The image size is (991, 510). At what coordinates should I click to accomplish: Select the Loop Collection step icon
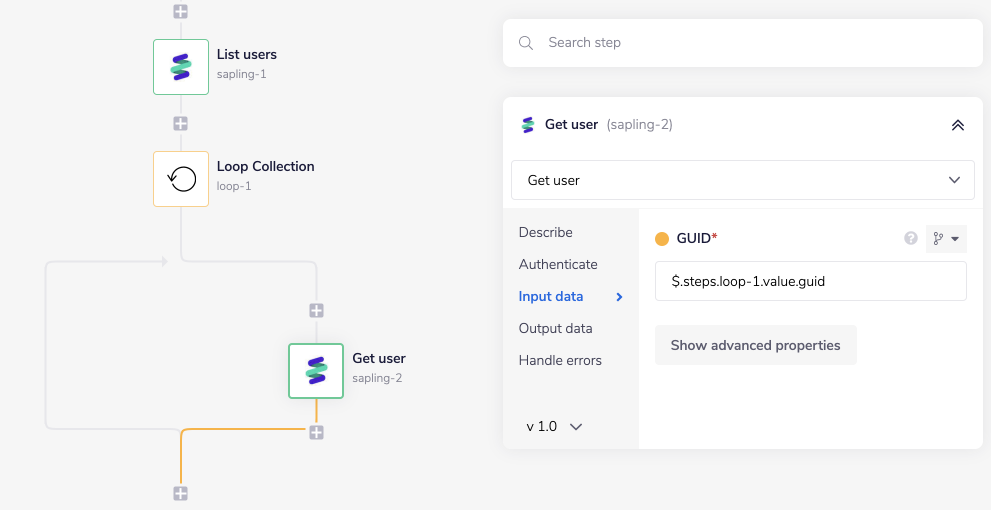point(181,179)
